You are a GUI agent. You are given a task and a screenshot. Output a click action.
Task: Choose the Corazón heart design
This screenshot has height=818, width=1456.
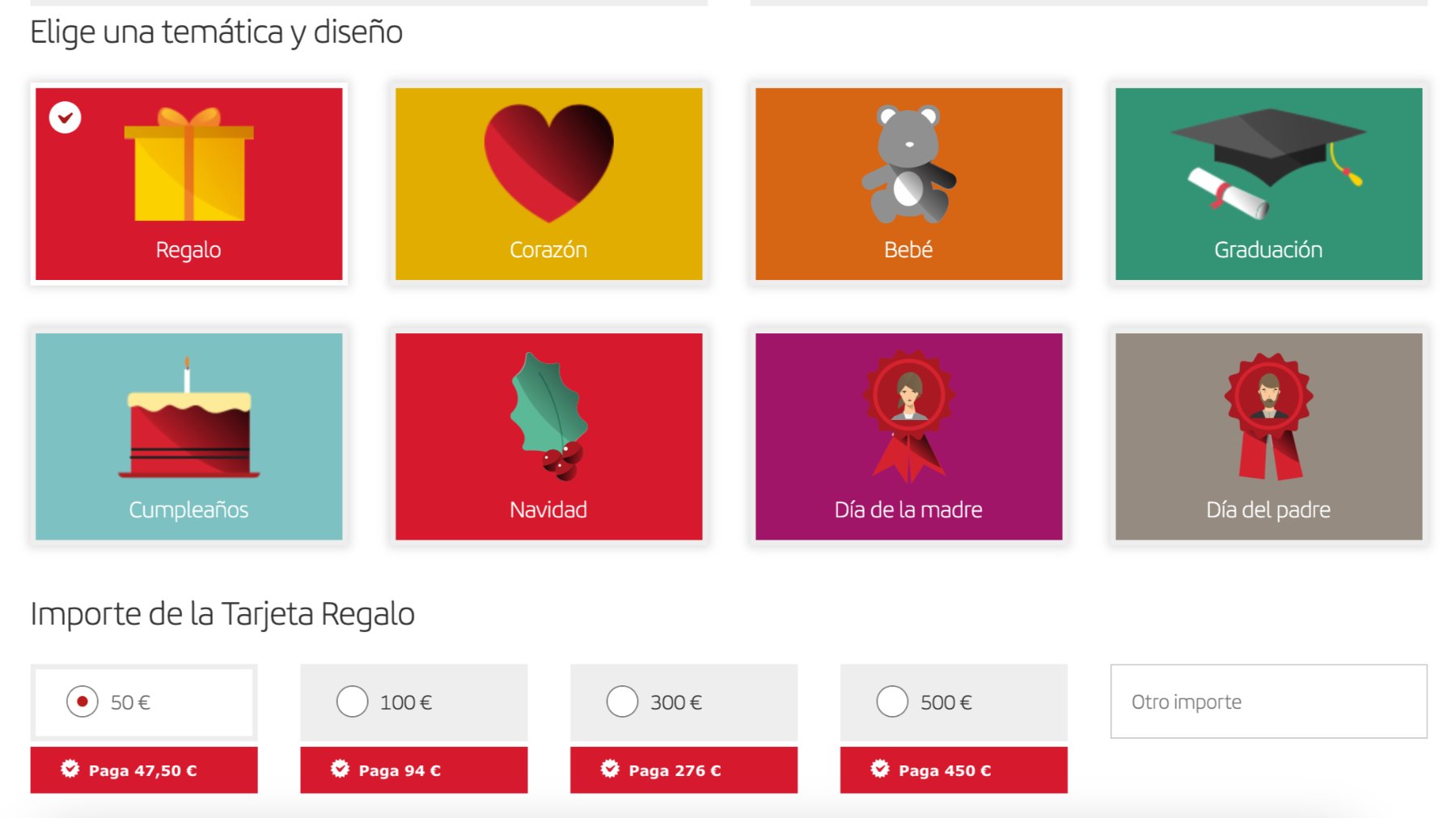548,183
